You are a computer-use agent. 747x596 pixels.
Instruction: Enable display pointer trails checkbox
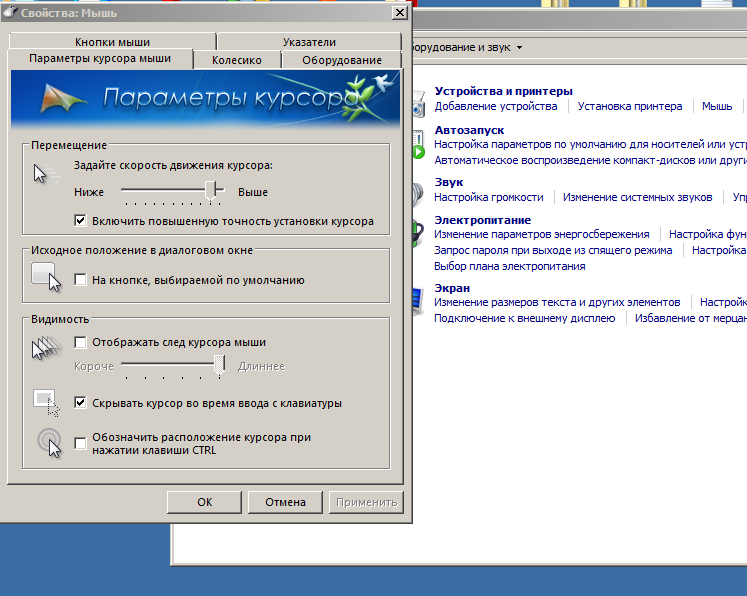click(x=80, y=342)
